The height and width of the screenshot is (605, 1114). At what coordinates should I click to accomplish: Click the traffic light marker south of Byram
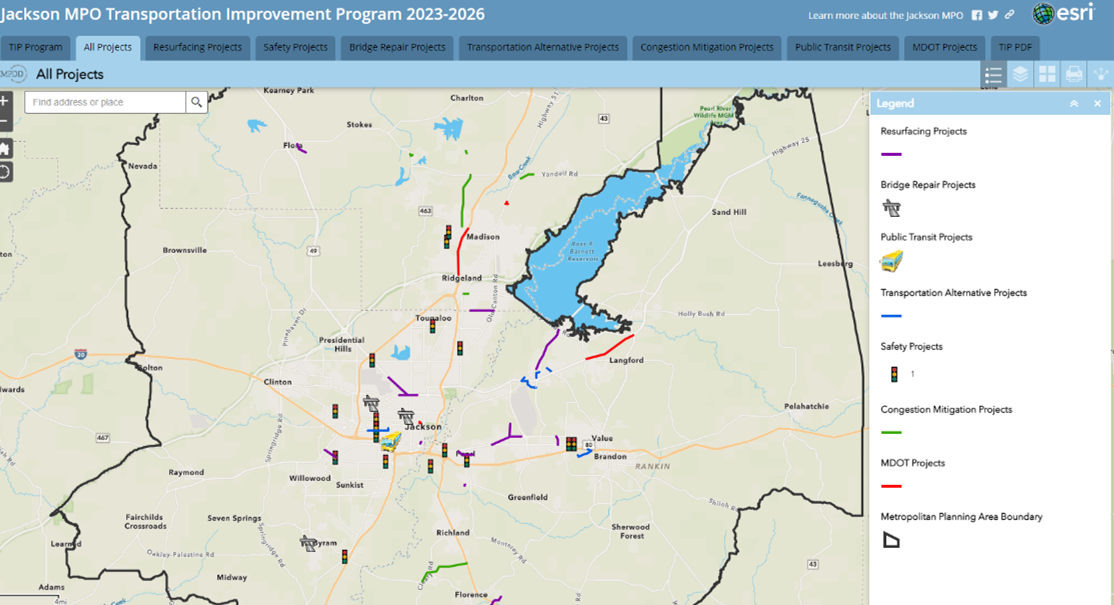(345, 557)
